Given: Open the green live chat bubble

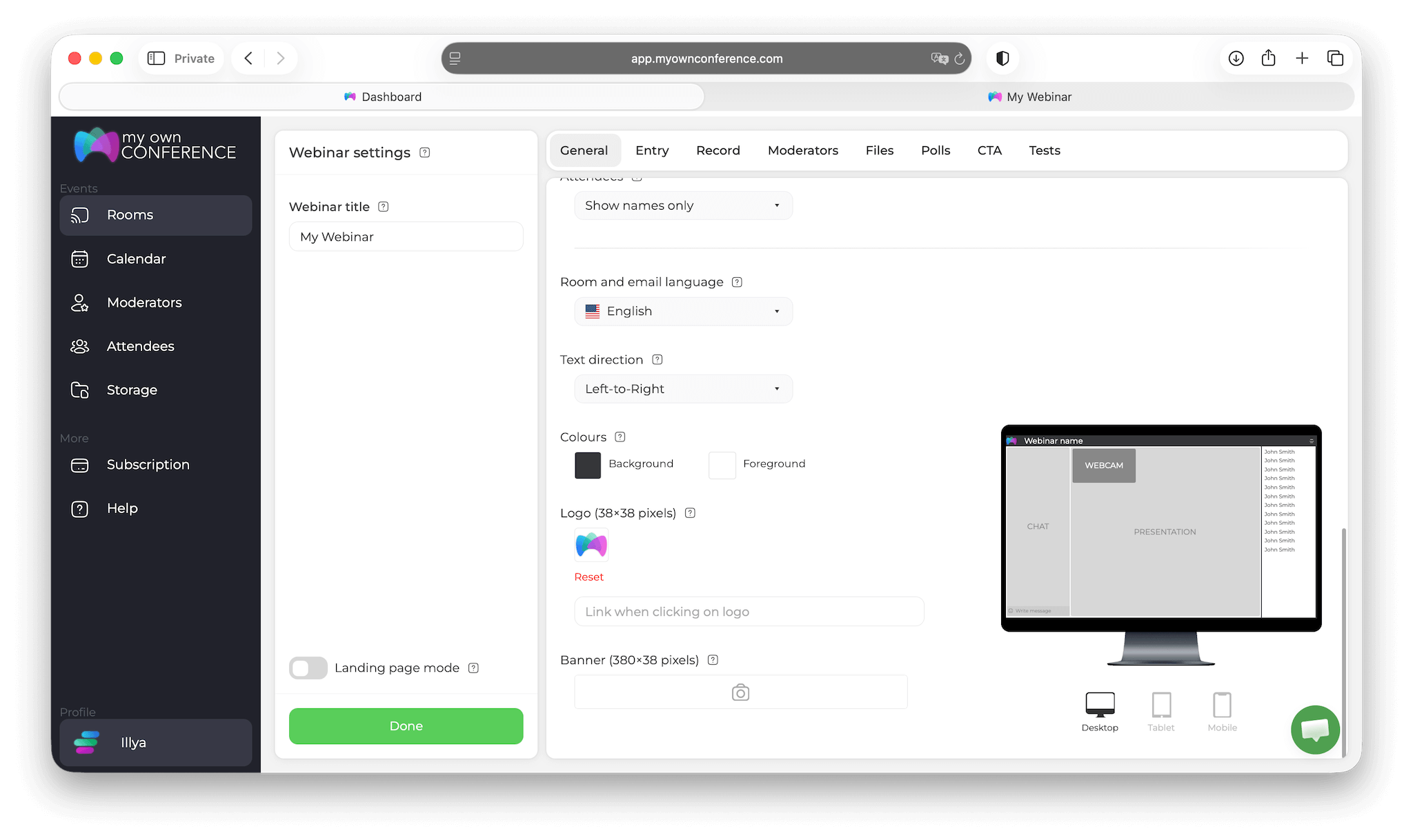Looking at the screenshot, I should click(x=1315, y=730).
